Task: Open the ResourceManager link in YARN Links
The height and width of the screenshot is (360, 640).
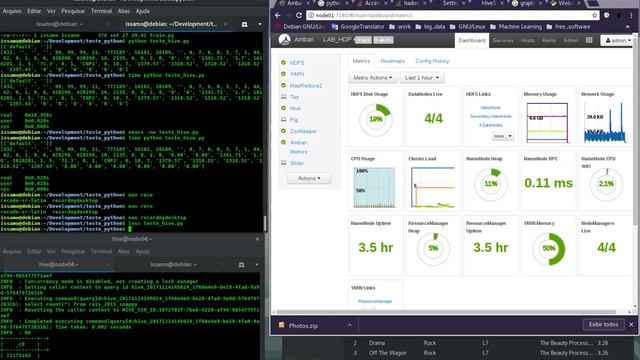Action: coord(375,301)
